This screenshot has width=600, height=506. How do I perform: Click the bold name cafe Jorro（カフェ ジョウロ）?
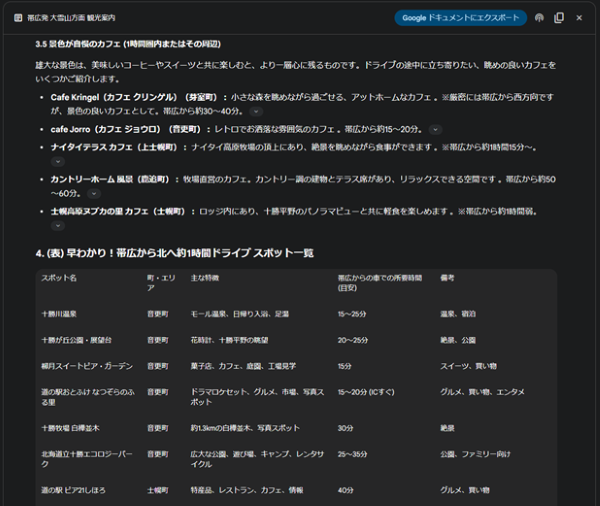click(x=106, y=129)
